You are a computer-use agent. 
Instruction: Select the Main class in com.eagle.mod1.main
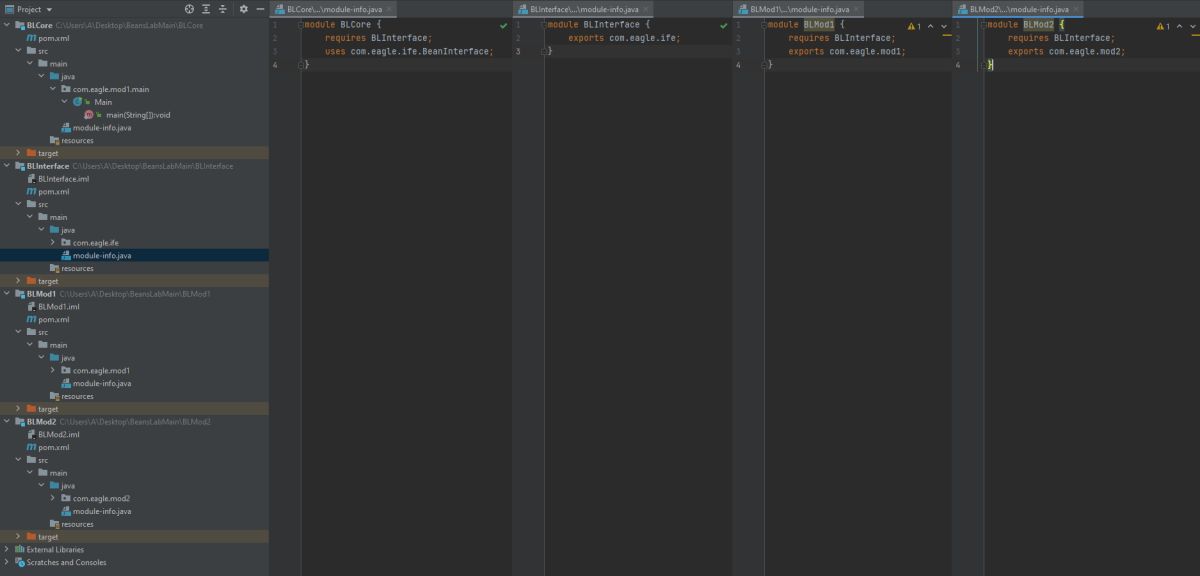point(103,102)
